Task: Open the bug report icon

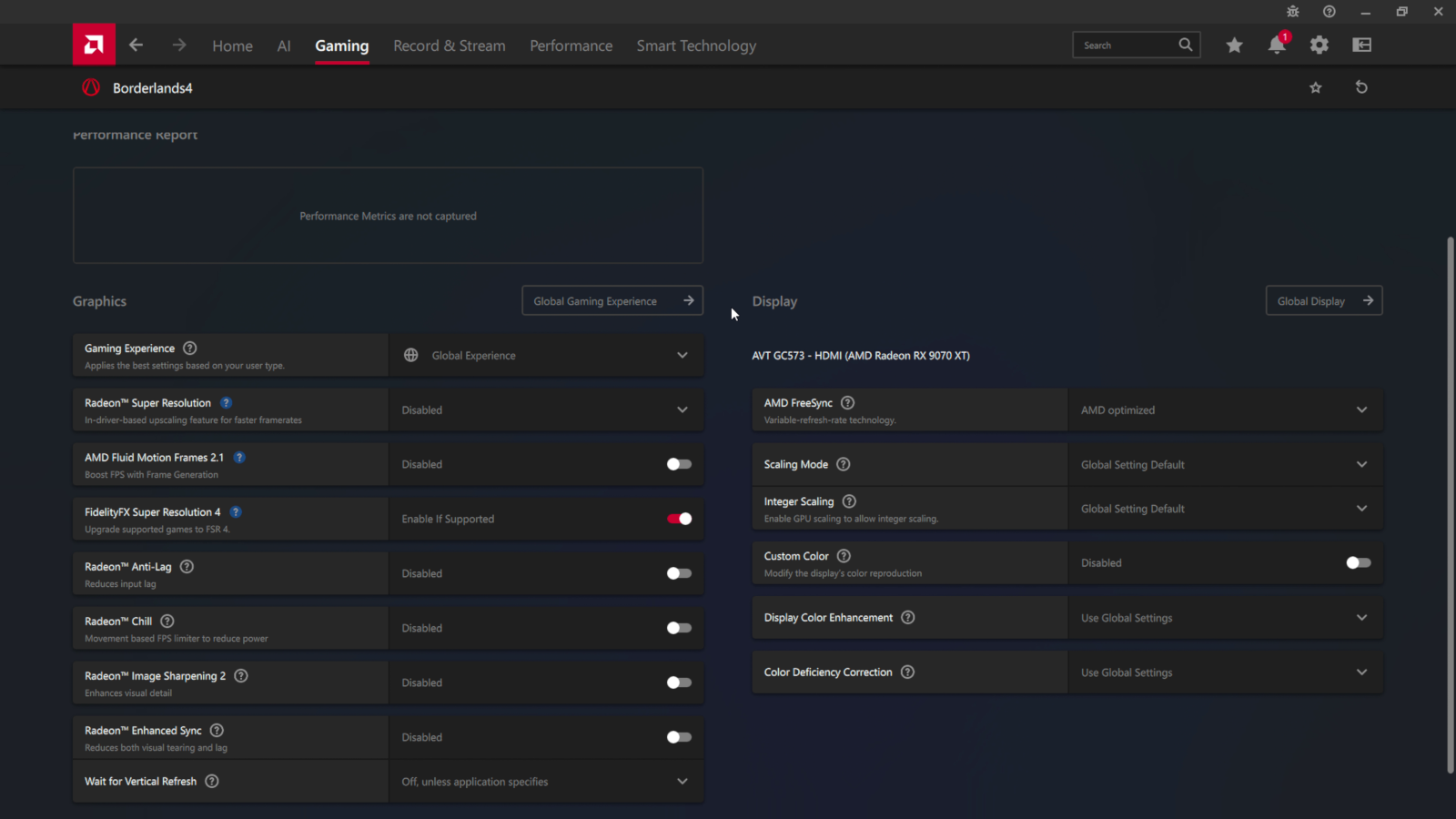Action: coord(1293,12)
